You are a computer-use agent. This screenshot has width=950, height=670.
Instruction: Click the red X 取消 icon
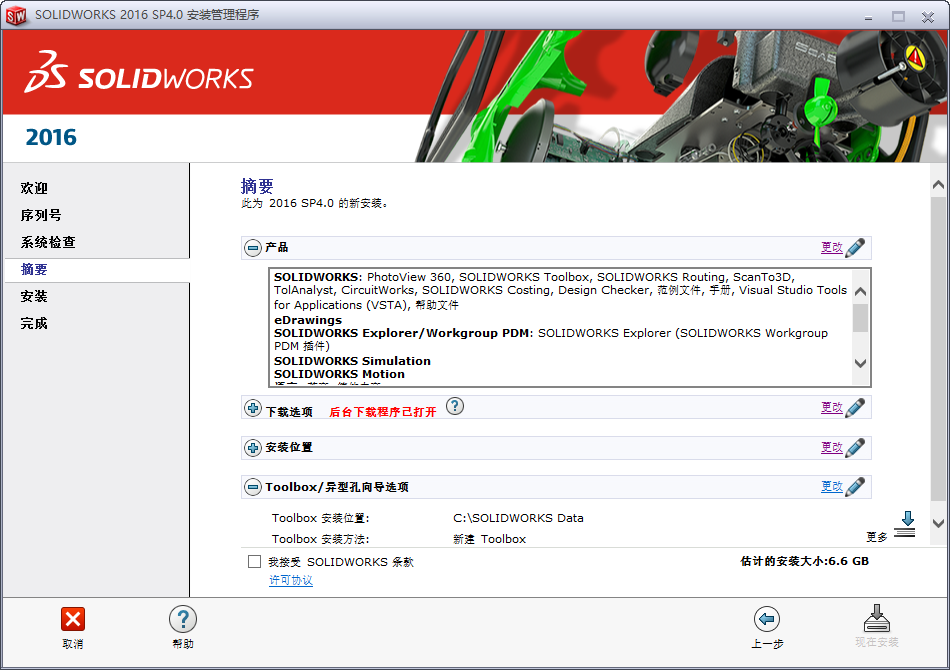(x=73, y=619)
